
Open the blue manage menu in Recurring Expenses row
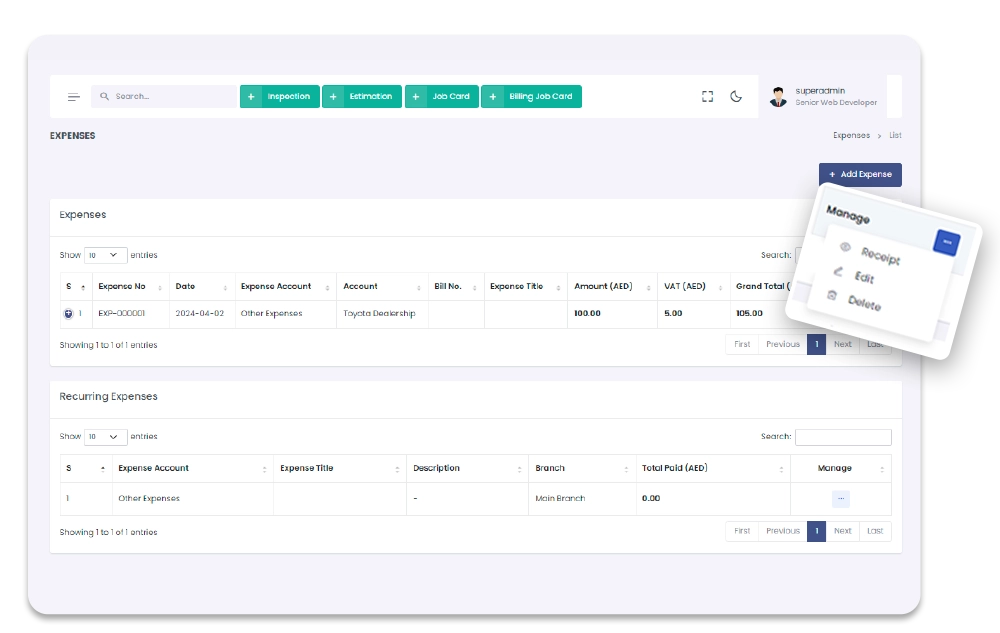(840, 498)
